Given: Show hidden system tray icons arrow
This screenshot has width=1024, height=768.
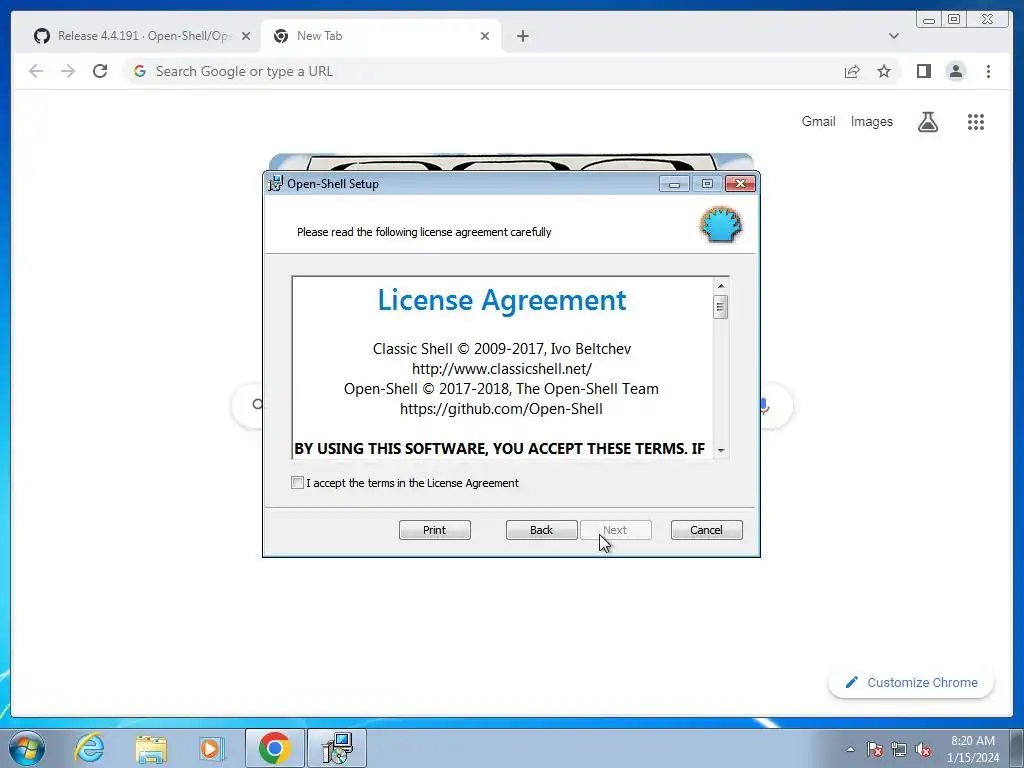Looking at the screenshot, I should [850, 749].
